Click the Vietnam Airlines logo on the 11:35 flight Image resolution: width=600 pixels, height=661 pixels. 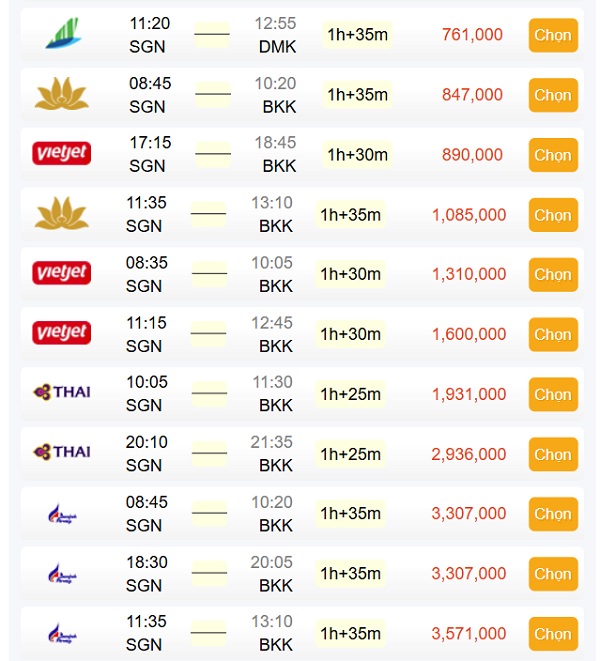point(62,214)
